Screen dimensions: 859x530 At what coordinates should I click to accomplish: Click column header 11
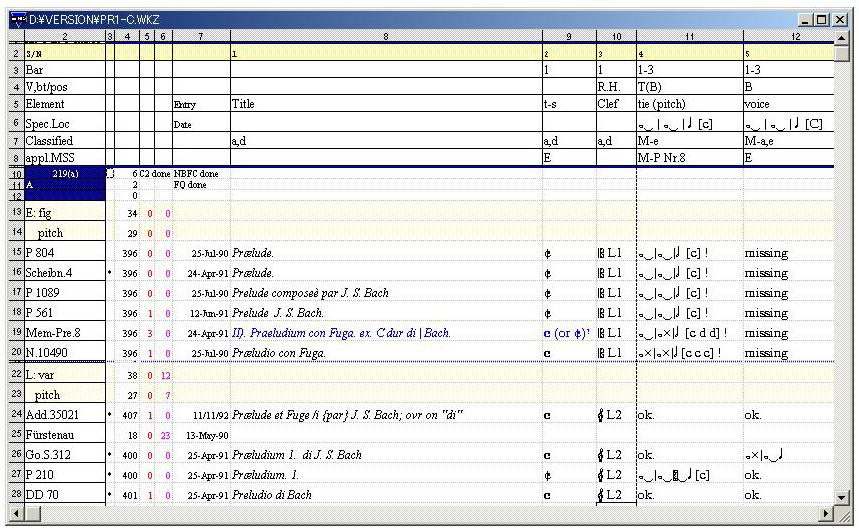689,36
